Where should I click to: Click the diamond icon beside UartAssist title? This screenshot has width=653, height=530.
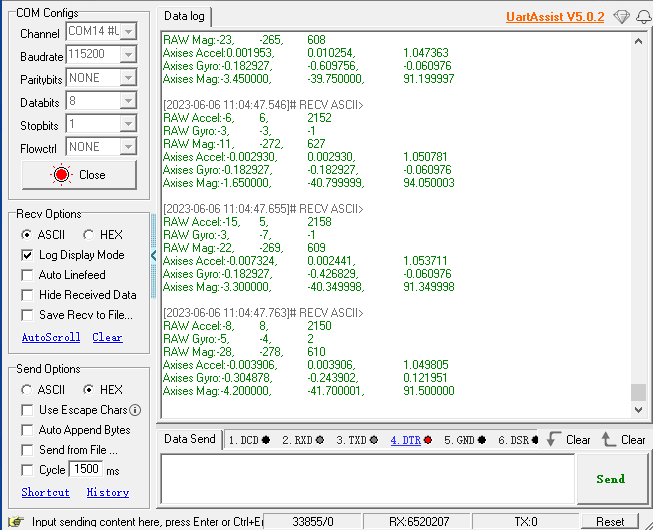(621, 17)
